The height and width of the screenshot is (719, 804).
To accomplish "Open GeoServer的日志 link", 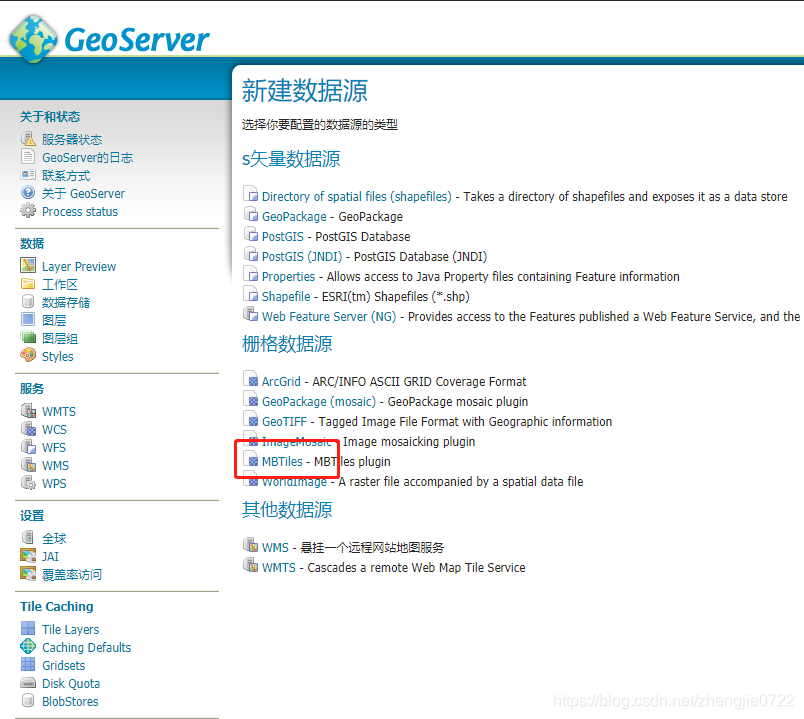I will click(x=88, y=157).
